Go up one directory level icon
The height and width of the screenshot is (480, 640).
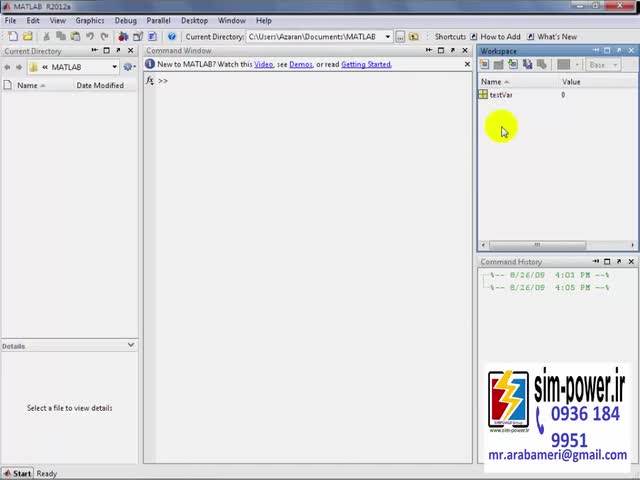pos(413,37)
